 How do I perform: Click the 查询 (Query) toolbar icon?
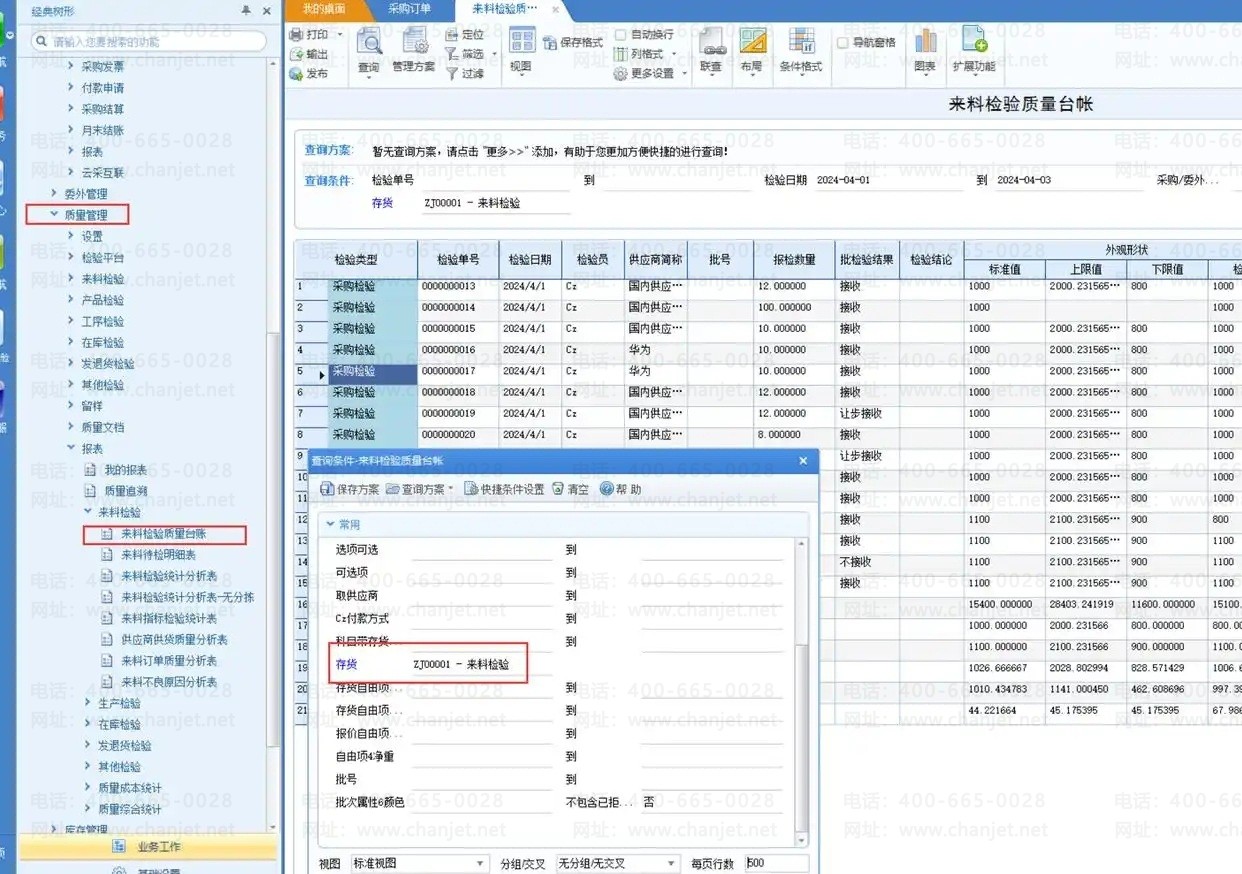point(369,45)
